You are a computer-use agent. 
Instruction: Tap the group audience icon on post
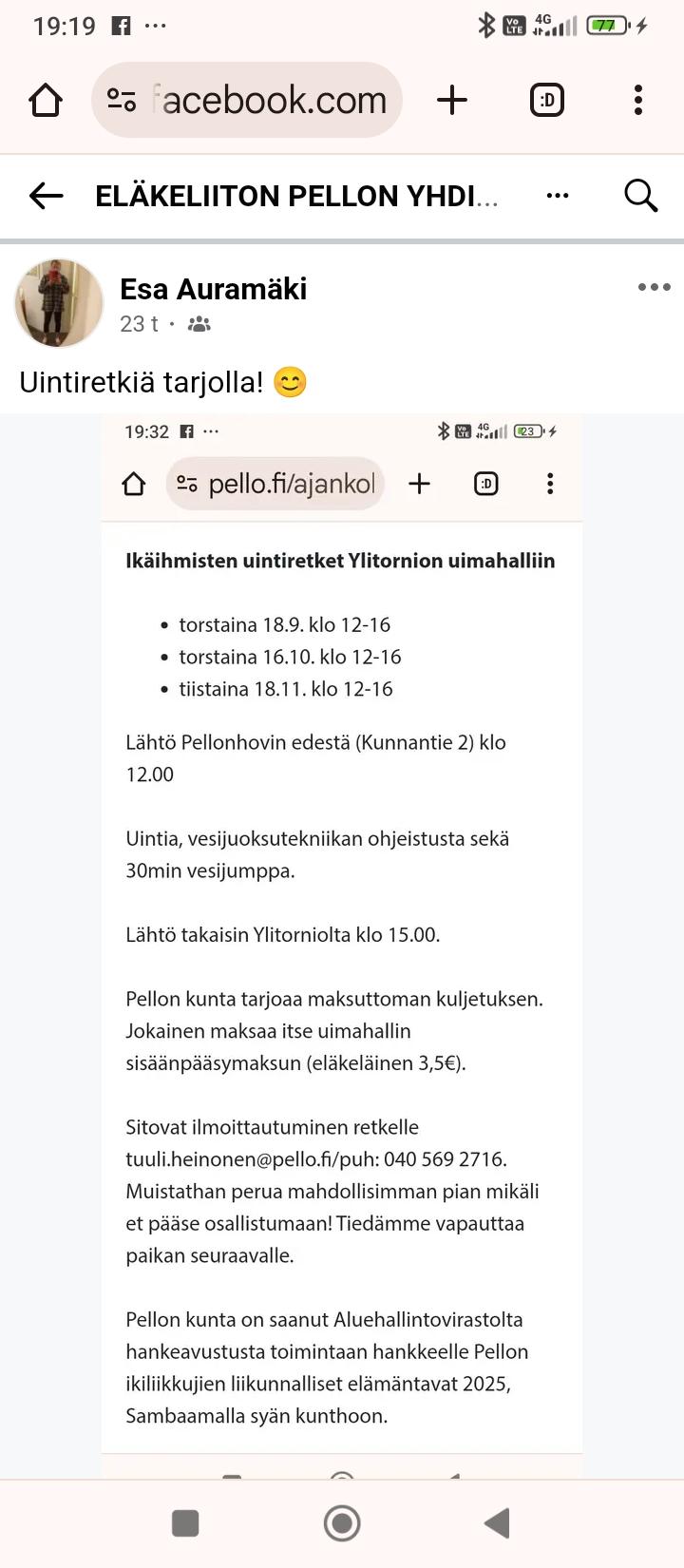click(x=199, y=324)
